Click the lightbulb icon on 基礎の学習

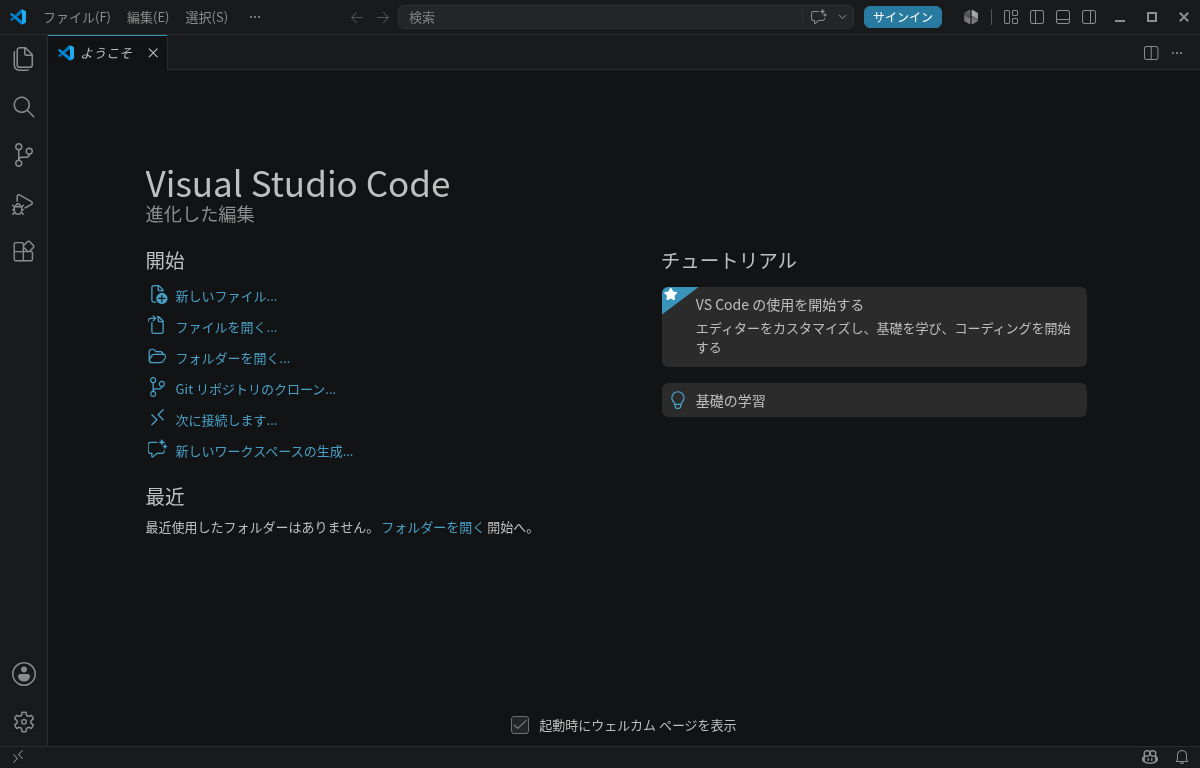tap(678, 400)
